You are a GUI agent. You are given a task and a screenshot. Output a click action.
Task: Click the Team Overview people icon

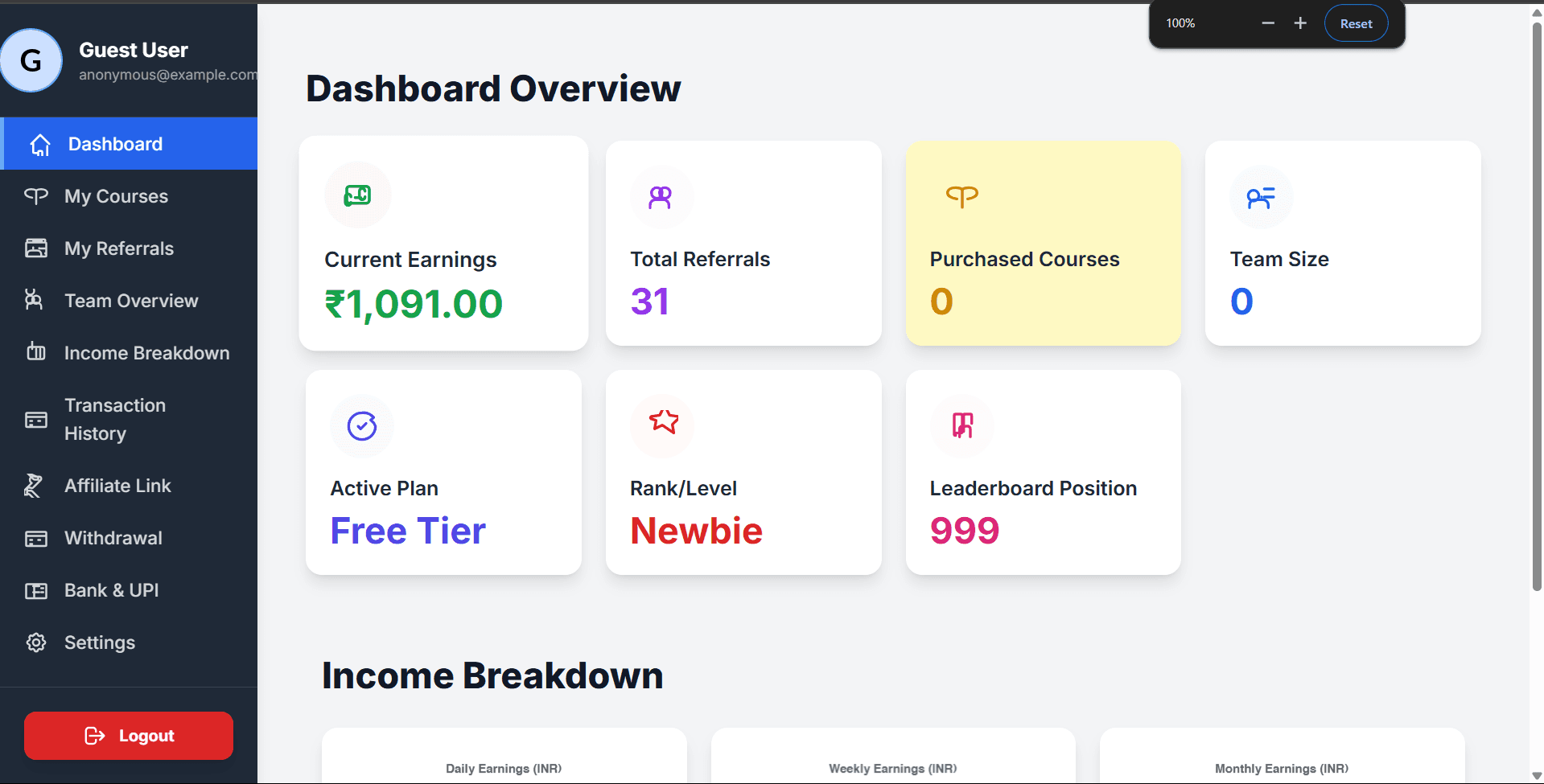[36, 300]
